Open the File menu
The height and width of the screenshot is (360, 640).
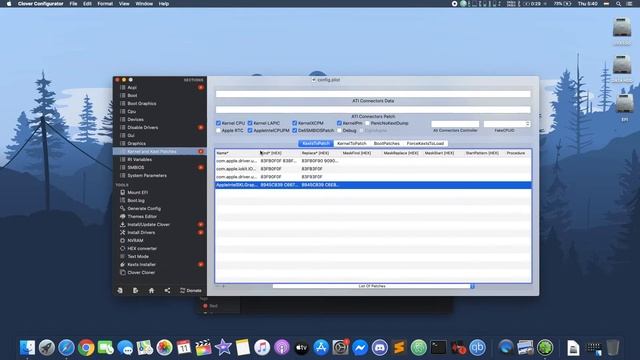[73, 4]
